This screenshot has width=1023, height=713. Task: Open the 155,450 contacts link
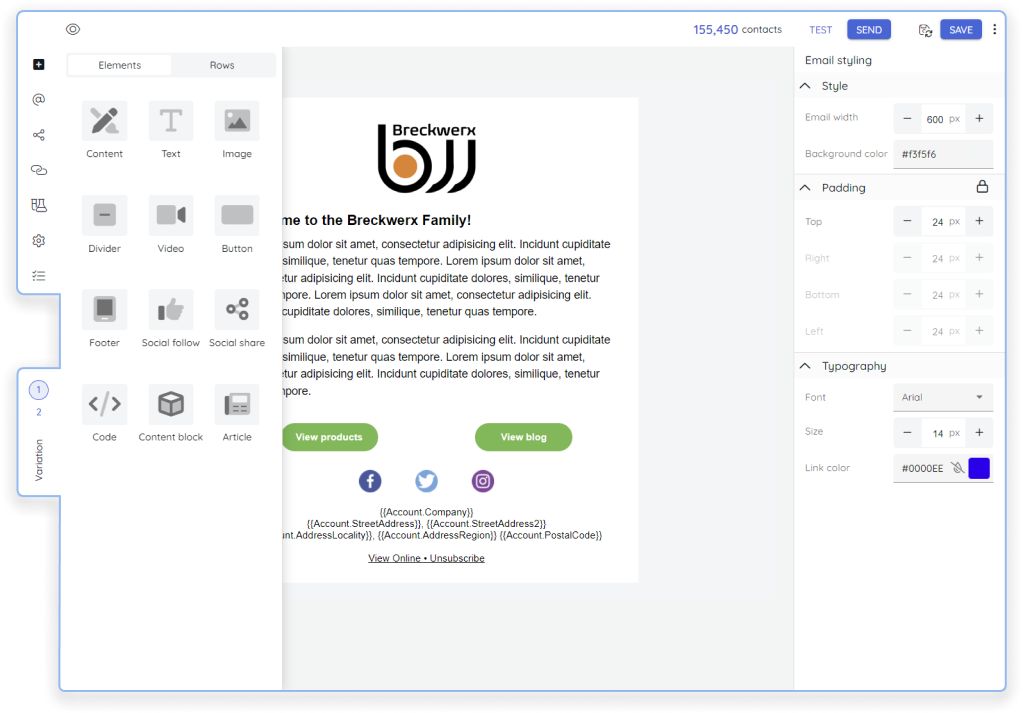(x=737, y=29)
